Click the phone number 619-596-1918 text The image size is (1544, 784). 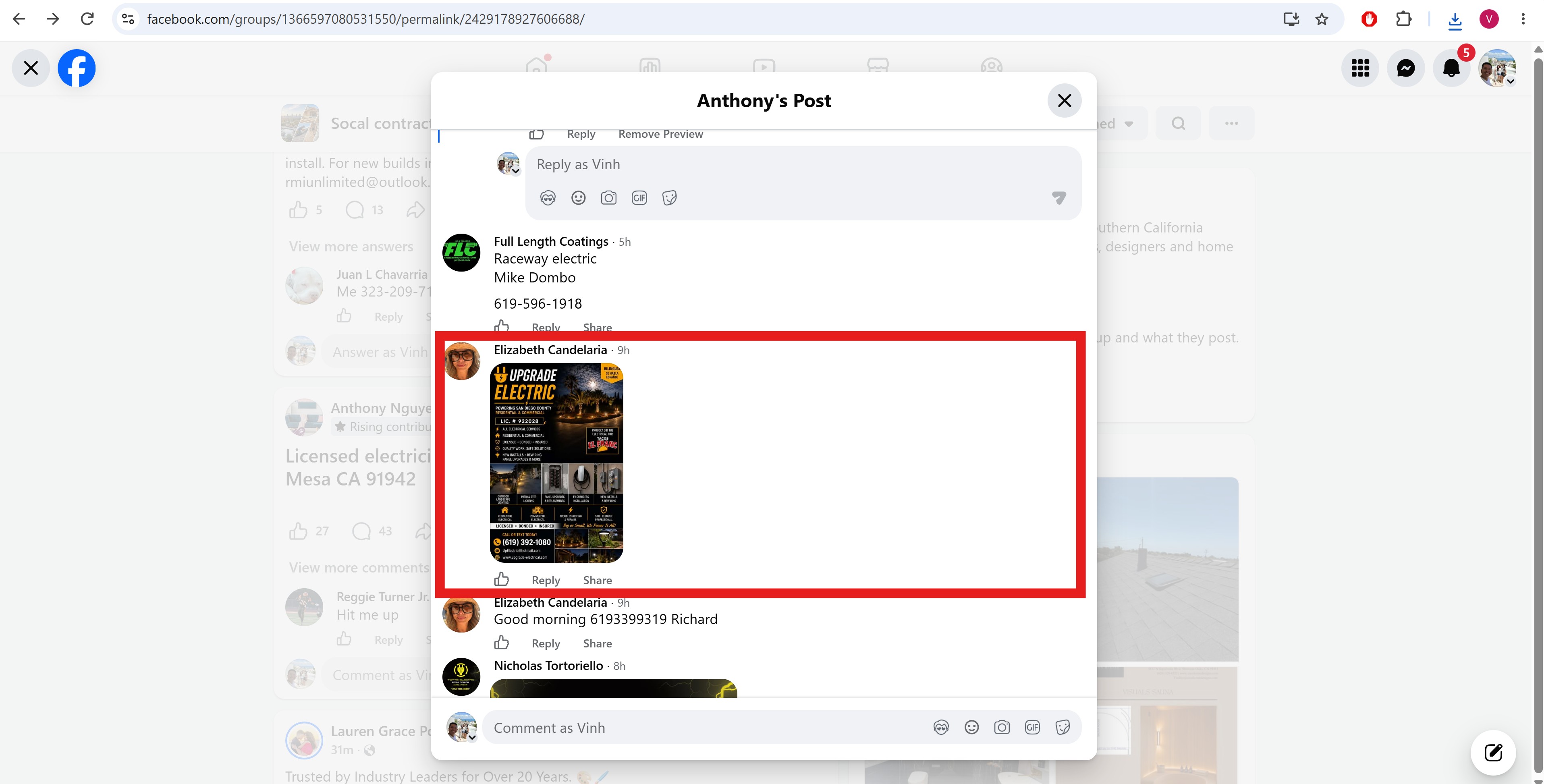tap(537, 304)
